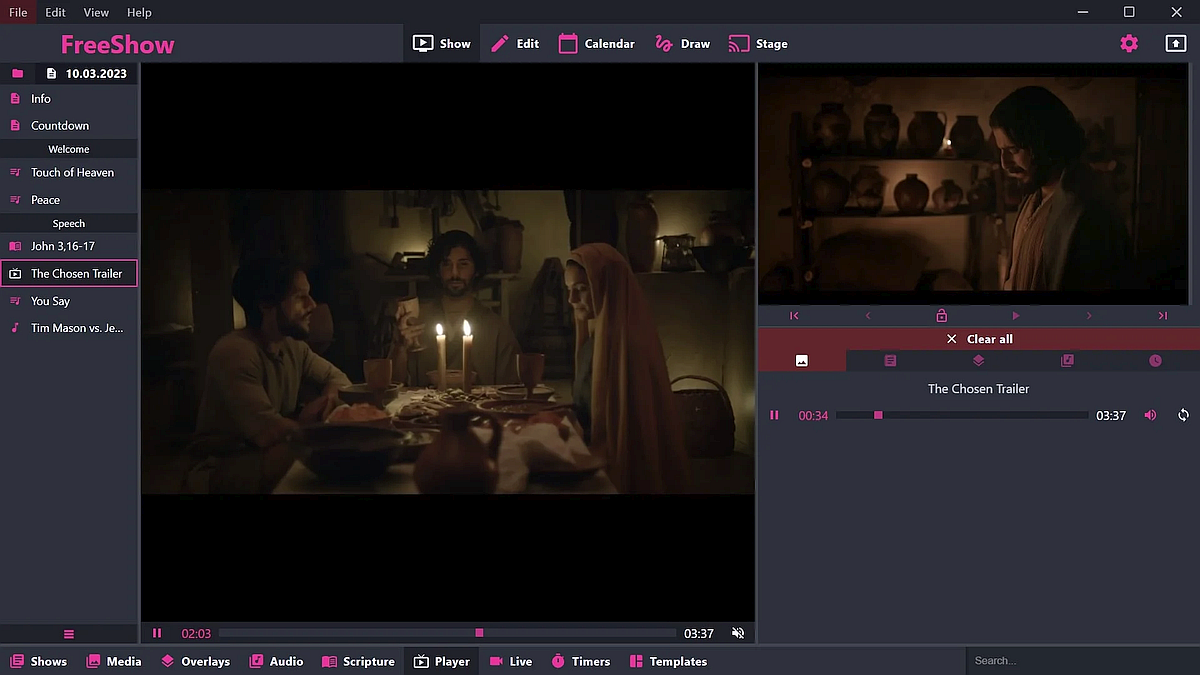Select the Player drawer tab
This screenshot has height=675, width=1200.
click(x=441, y=661)
